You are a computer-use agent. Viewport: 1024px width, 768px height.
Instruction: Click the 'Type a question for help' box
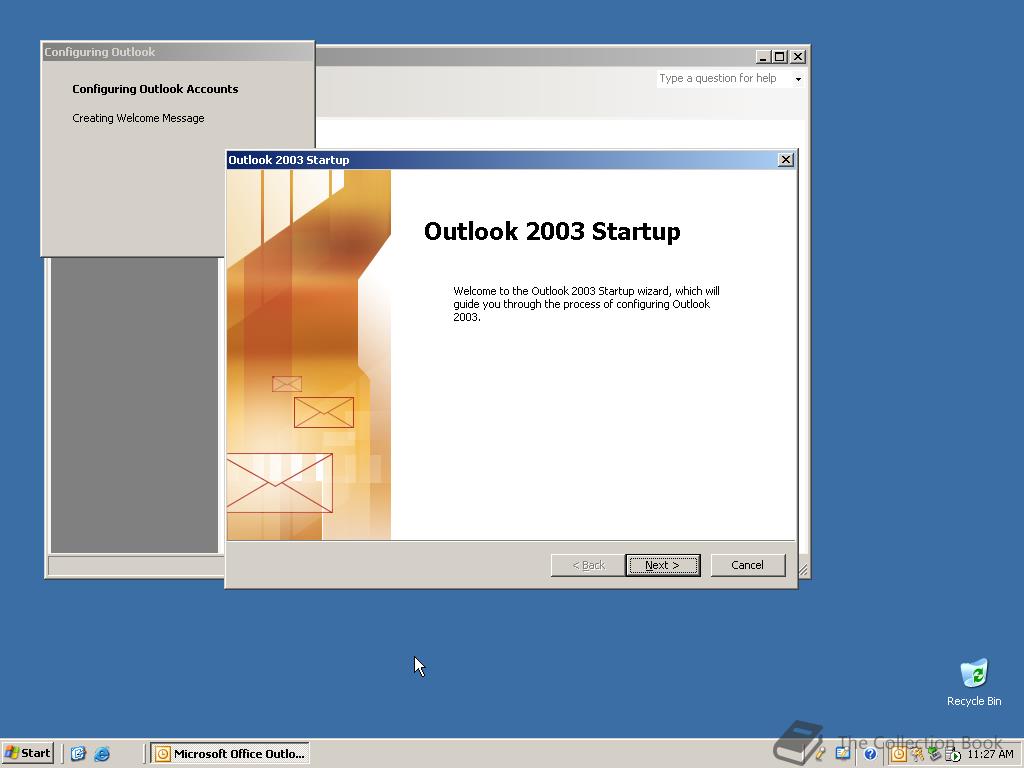[x=724, y=78]
